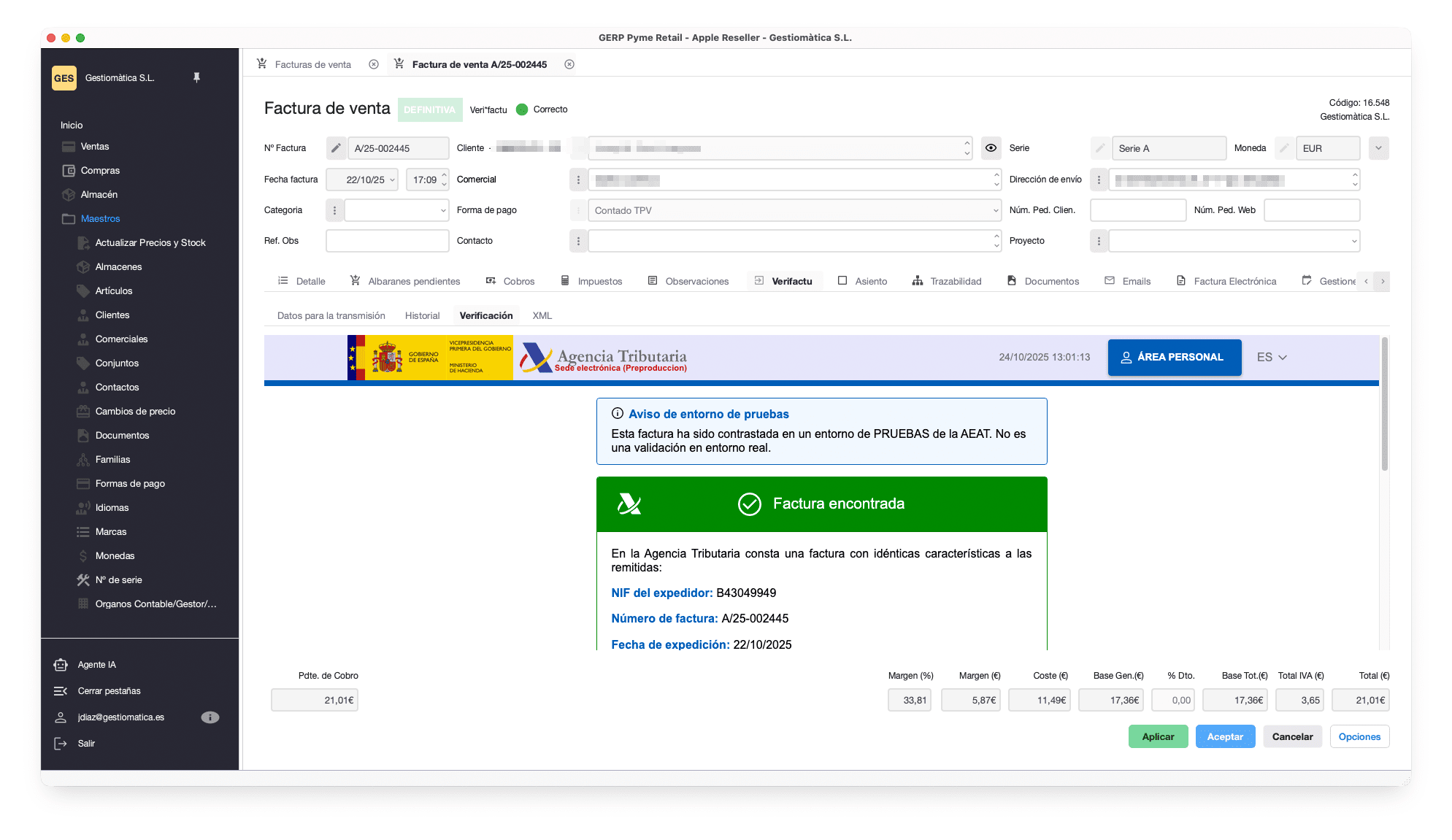Open the Agente IA robot icon
The height and width of the screenshot is (840, 1452).
pos(61,665)
